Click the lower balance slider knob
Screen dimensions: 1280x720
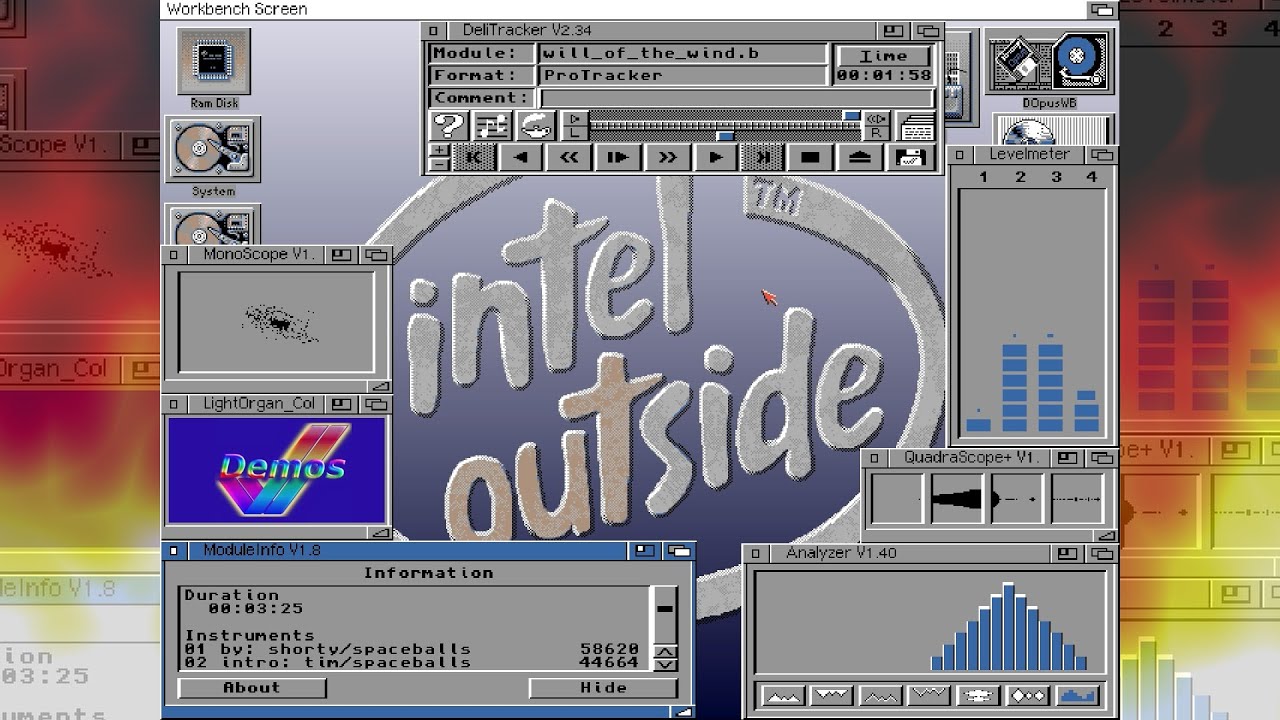coord(725,134)
